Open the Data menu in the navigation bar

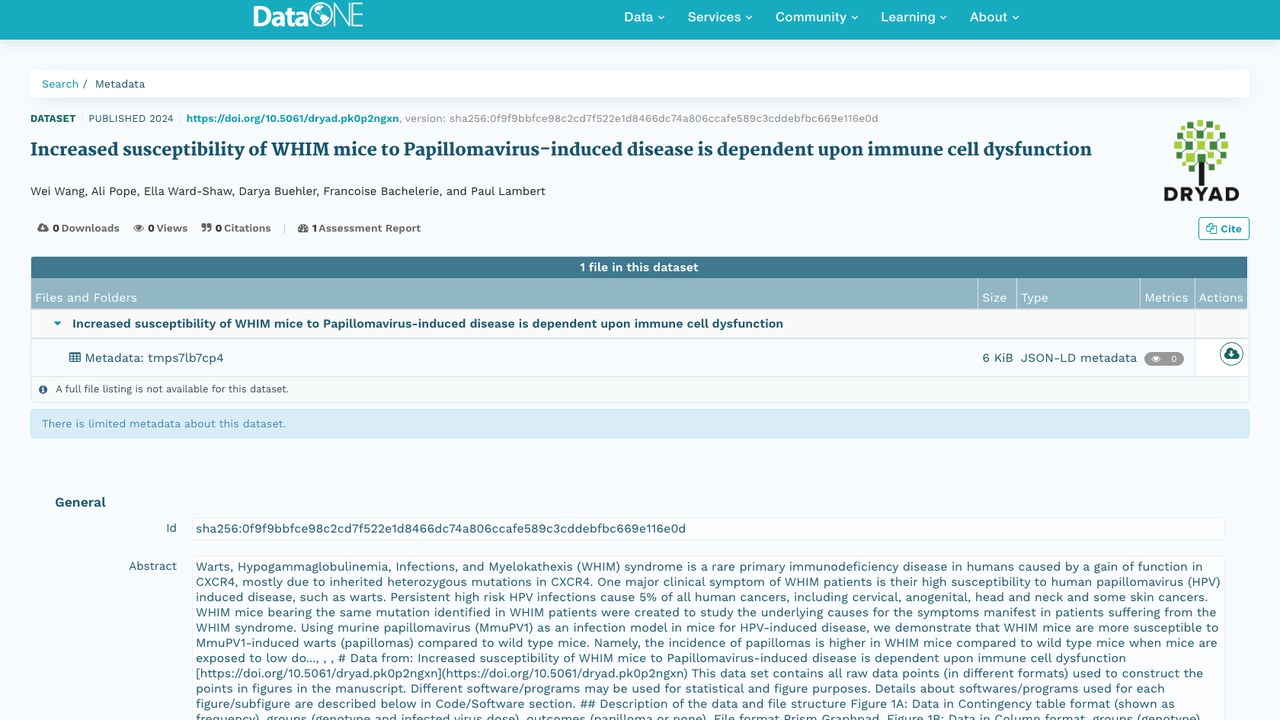pyautogui.click(x=644, y=17)
